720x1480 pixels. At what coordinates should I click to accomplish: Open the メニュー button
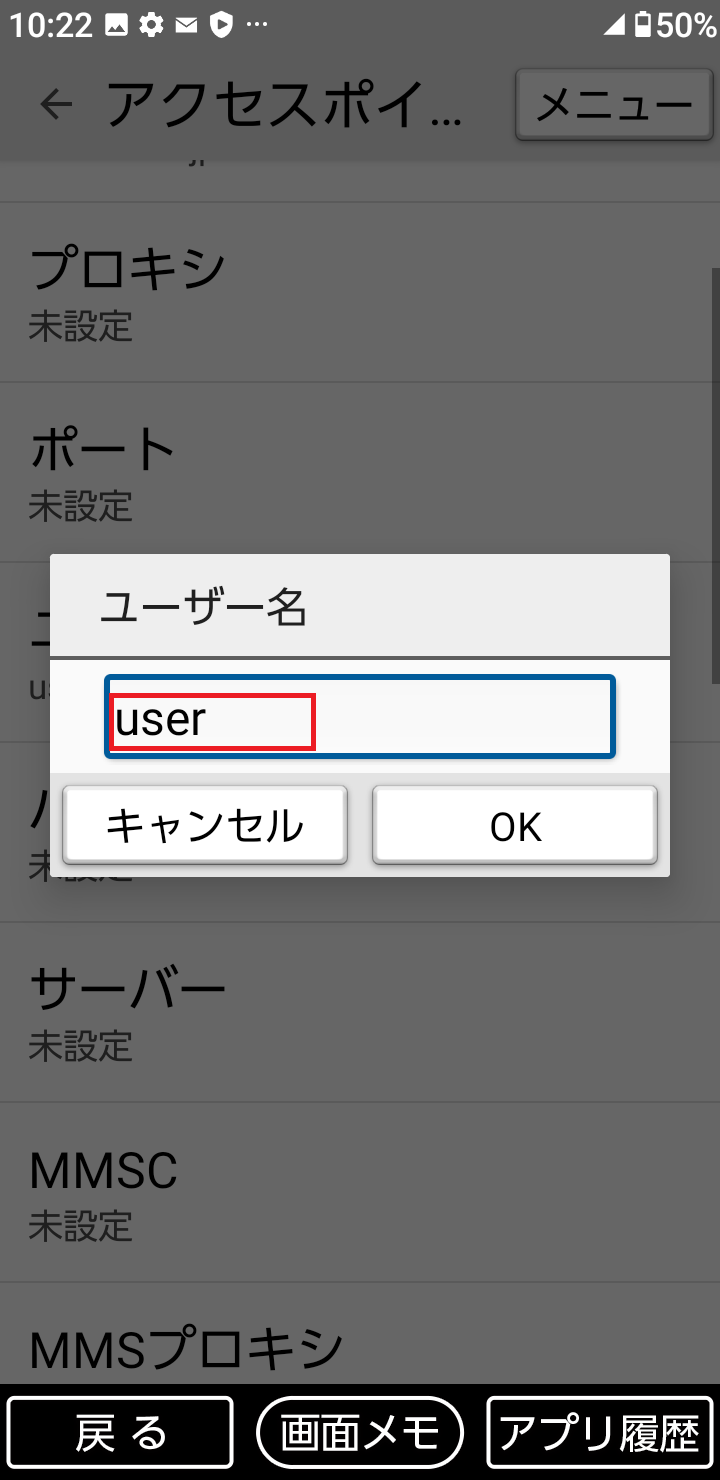click(614, 104)
